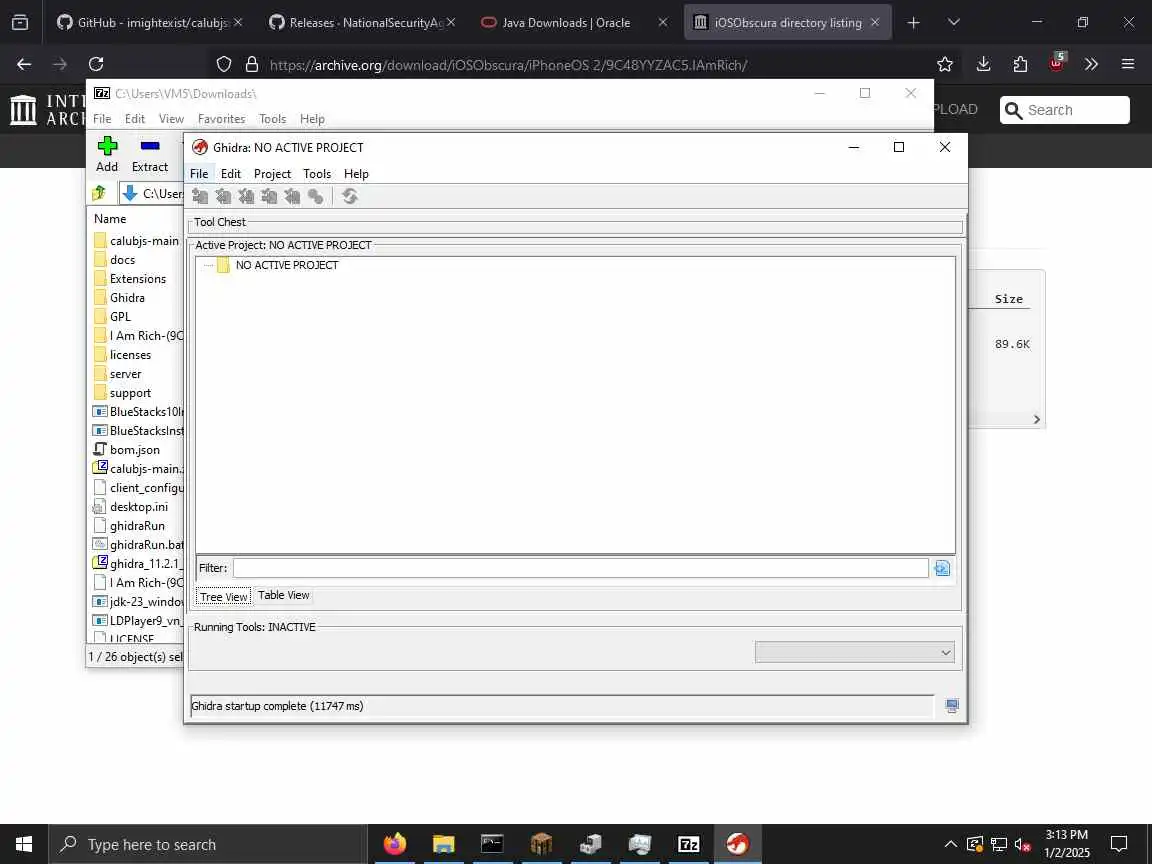
Task: Click the Firefox bookmark star icon
Action: pos(945,65)
